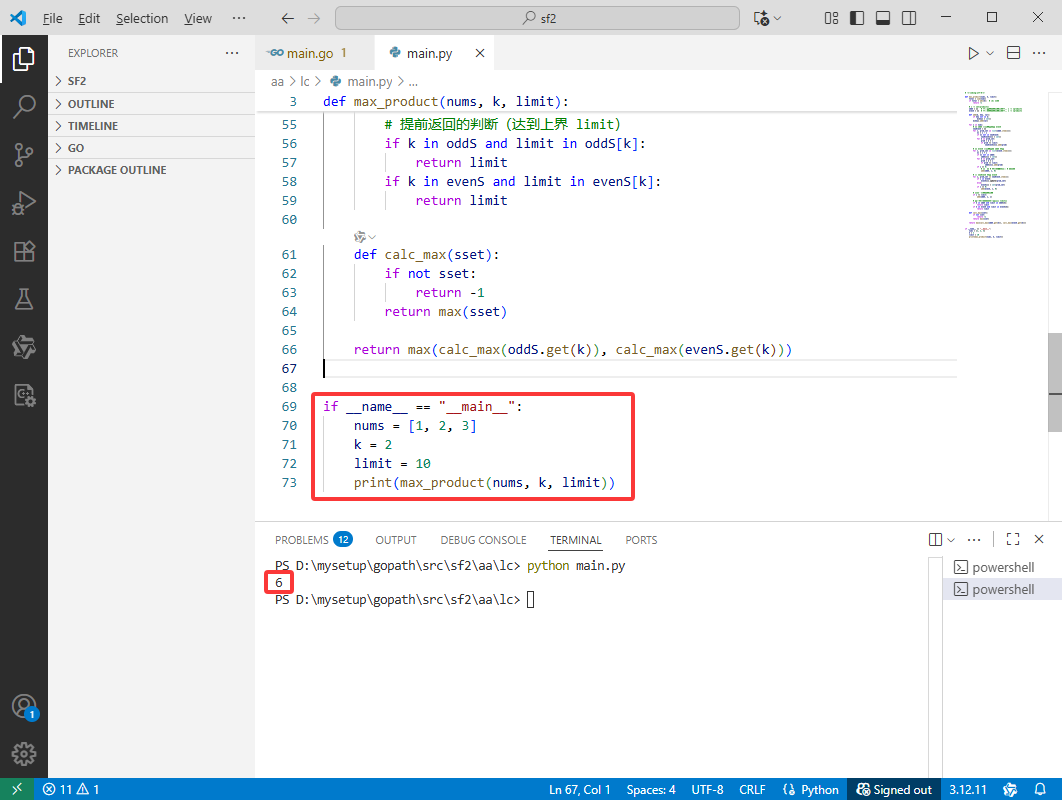This screenshot has width=1062, height=800.
Task: Open the Run and Debug view
Action: [24, 203]
